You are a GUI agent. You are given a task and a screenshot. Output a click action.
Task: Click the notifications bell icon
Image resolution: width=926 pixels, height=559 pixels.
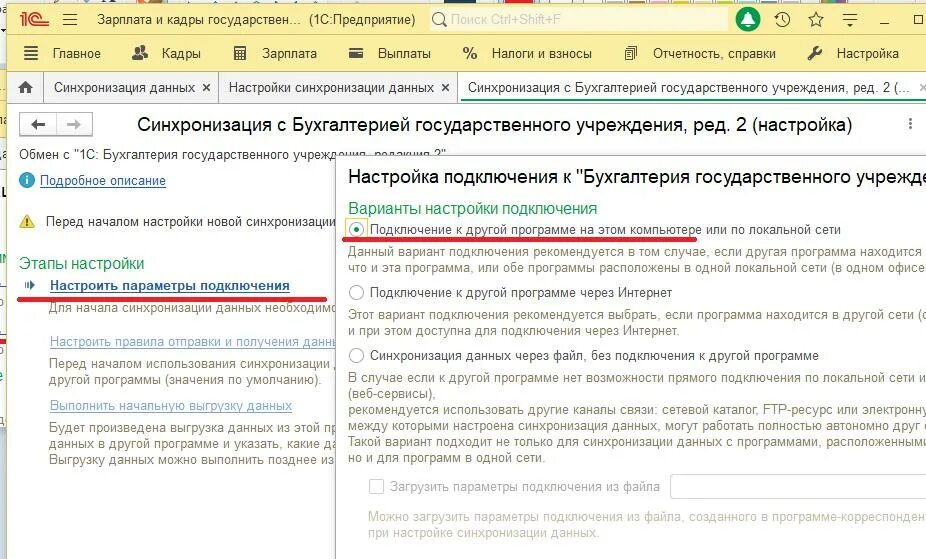point(748,19)
